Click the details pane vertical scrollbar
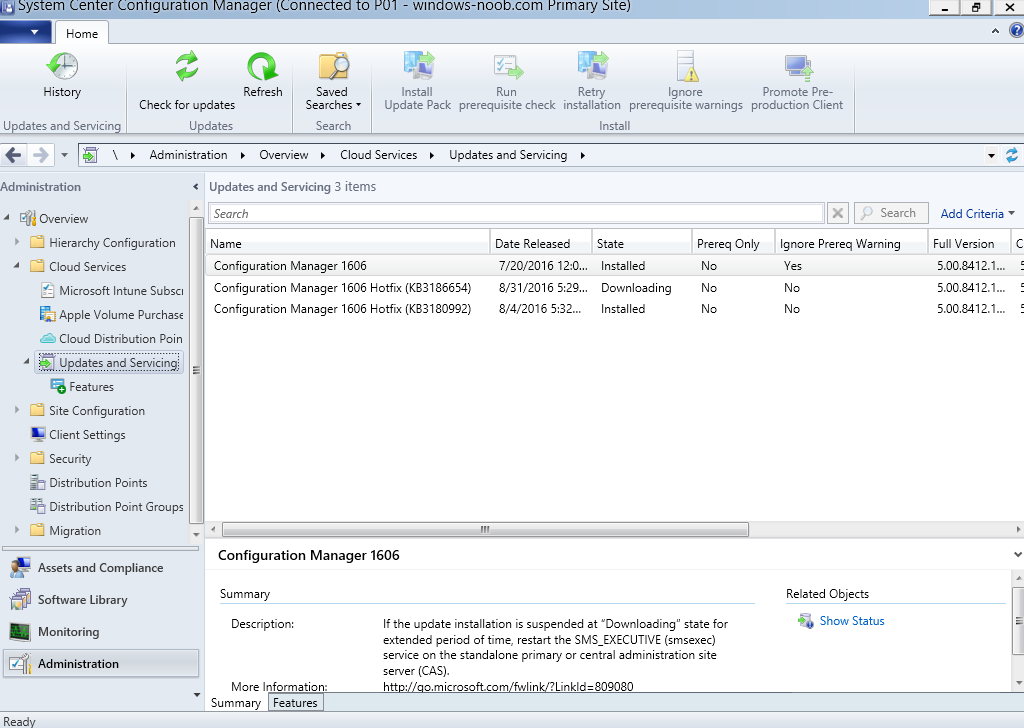 pos(1017,620)
